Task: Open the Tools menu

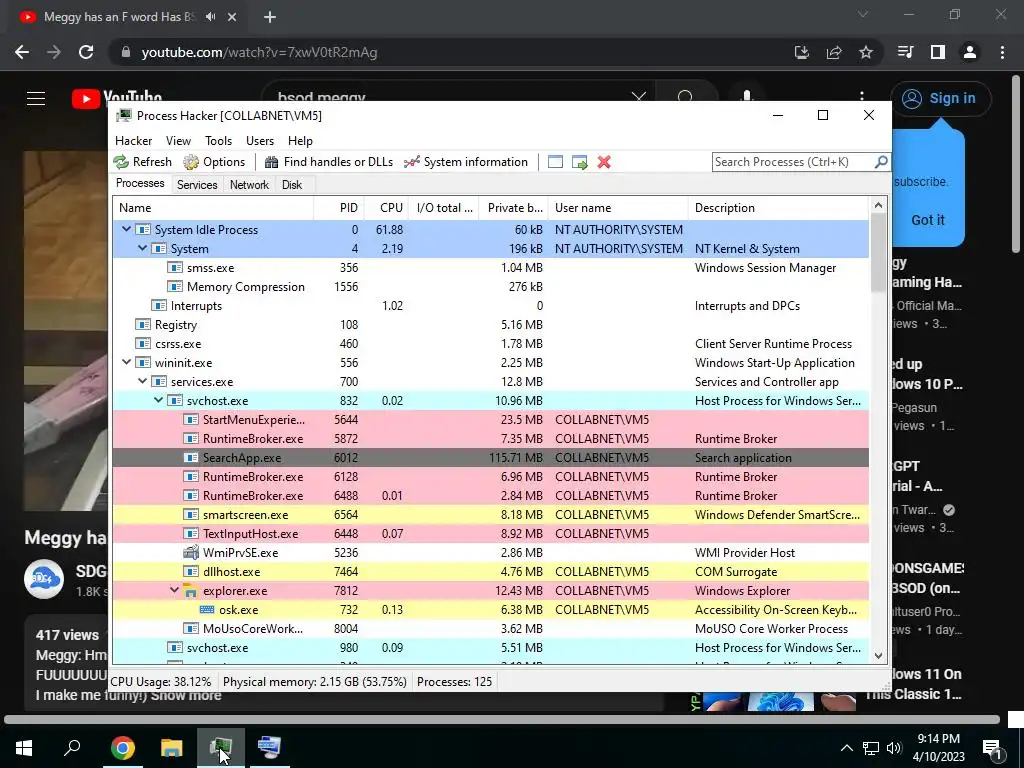Action: (x=218, y=140)
